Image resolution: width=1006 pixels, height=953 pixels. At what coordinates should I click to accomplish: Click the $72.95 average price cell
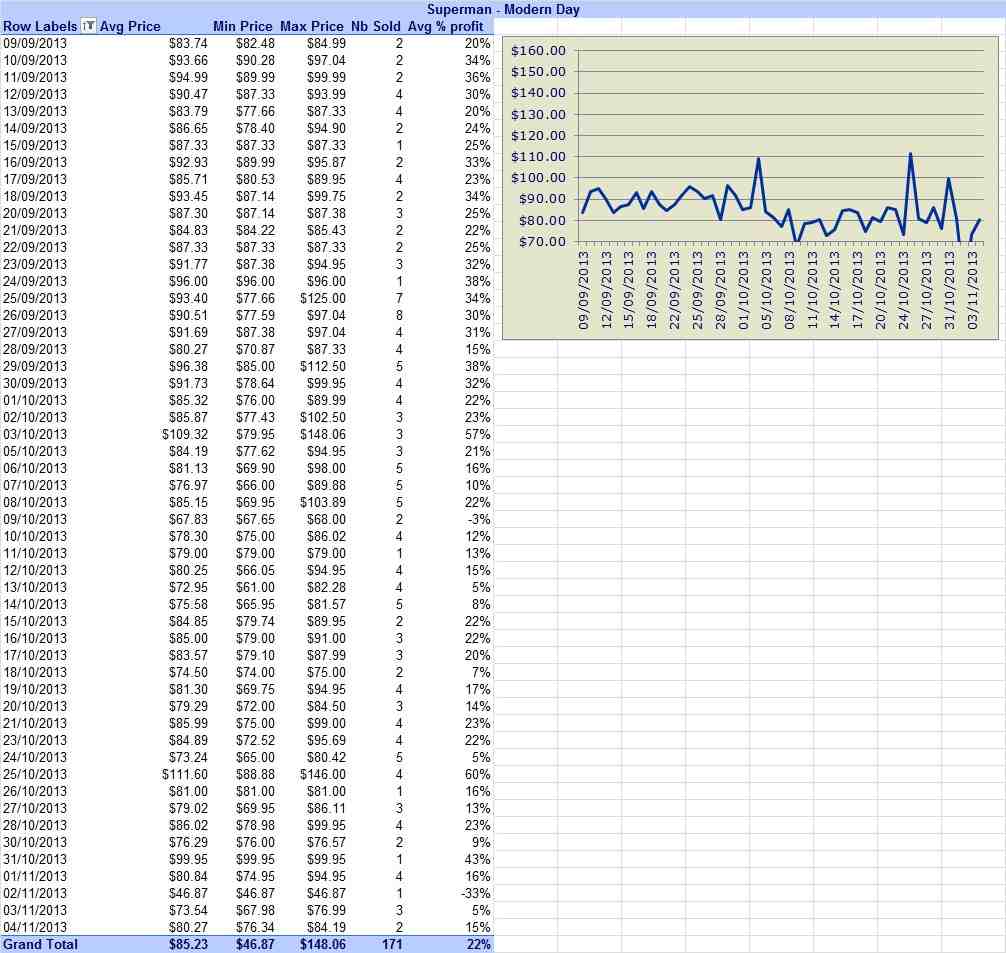(x=188, y=587)
